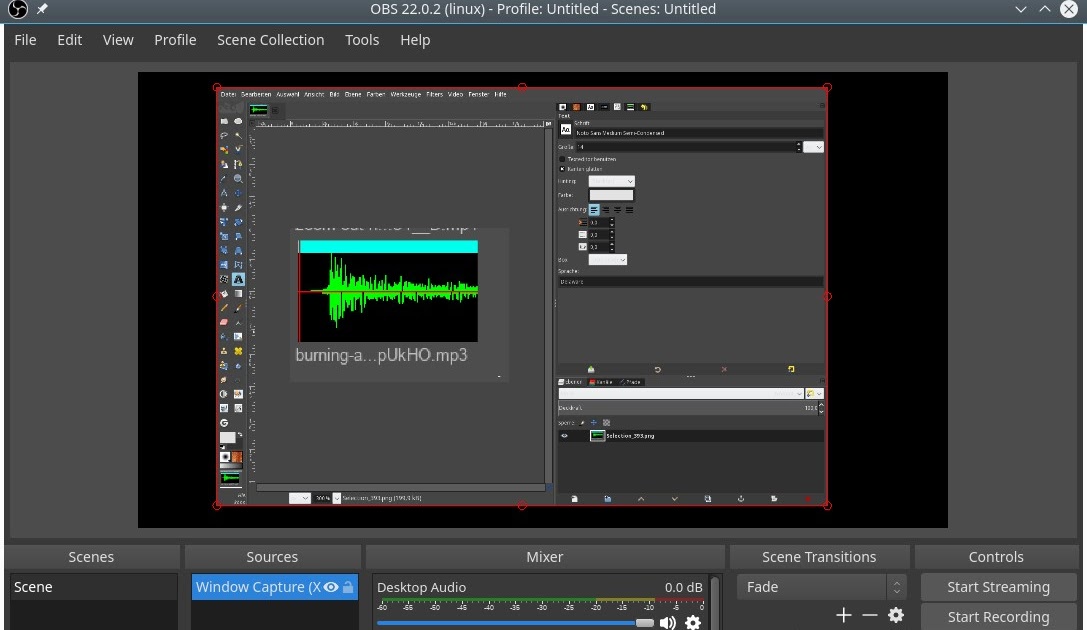Screen dimensions: 1087x630
Task: Click Start Streaming button
Action: (x=998, y=587)
